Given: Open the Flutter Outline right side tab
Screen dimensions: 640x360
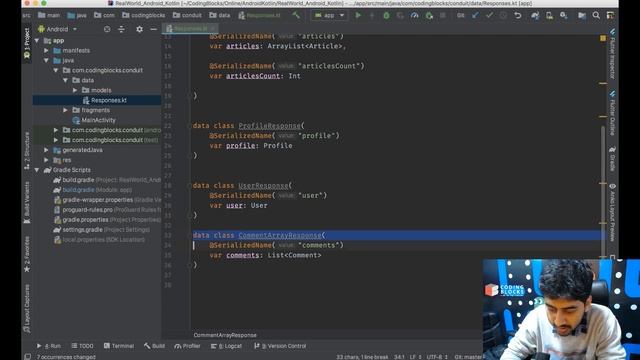Looking at the screenshot, I should [x=612, y=113].
